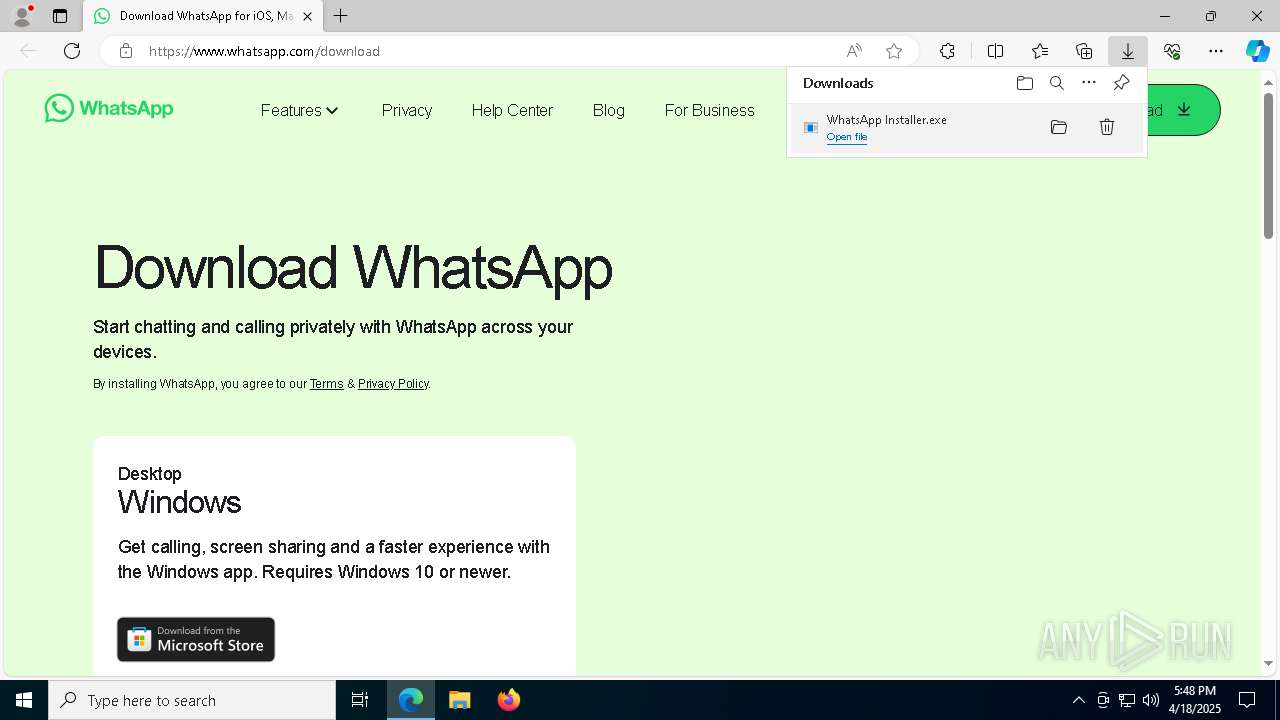The height and width of the screenshot is (720, 1280).
Task: Open clock showing 5:48 PM
Action: click(x=1195, y=700)
